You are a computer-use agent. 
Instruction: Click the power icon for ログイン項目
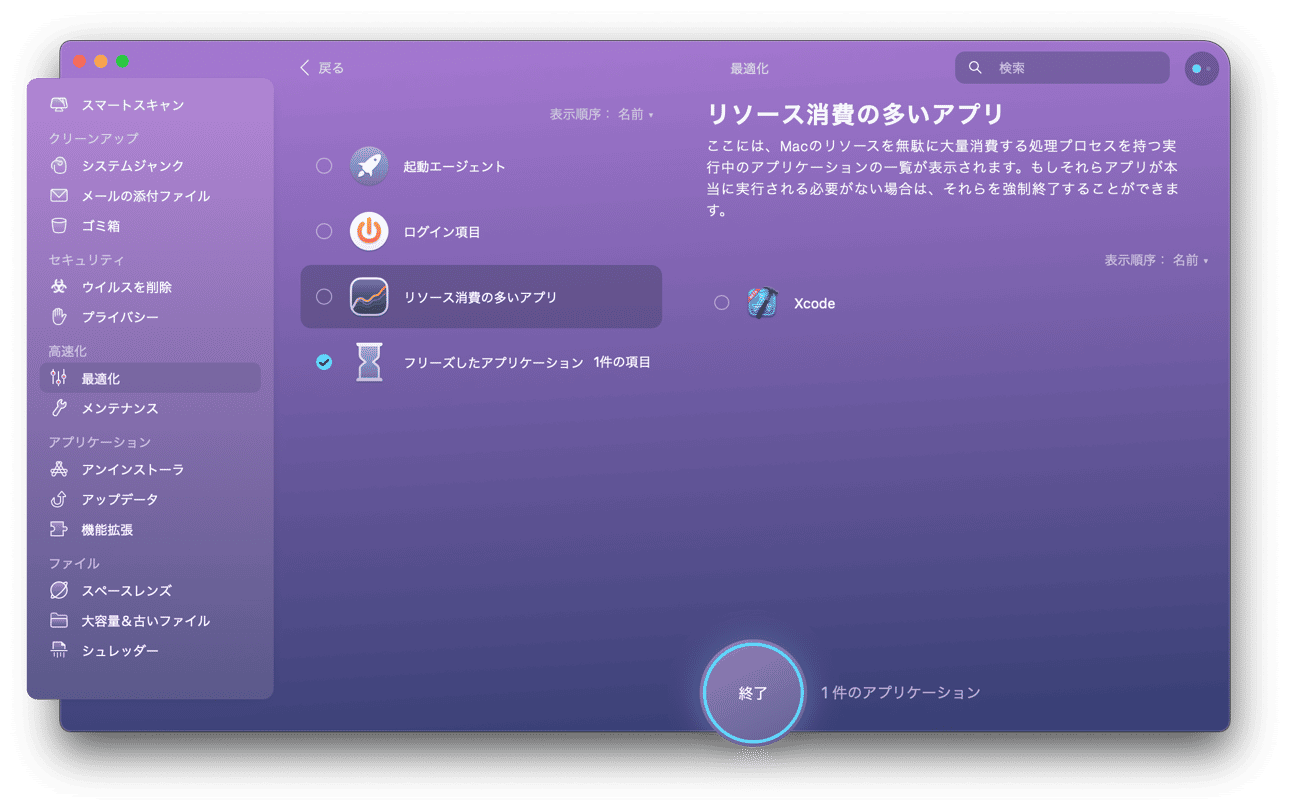(369, 231)
